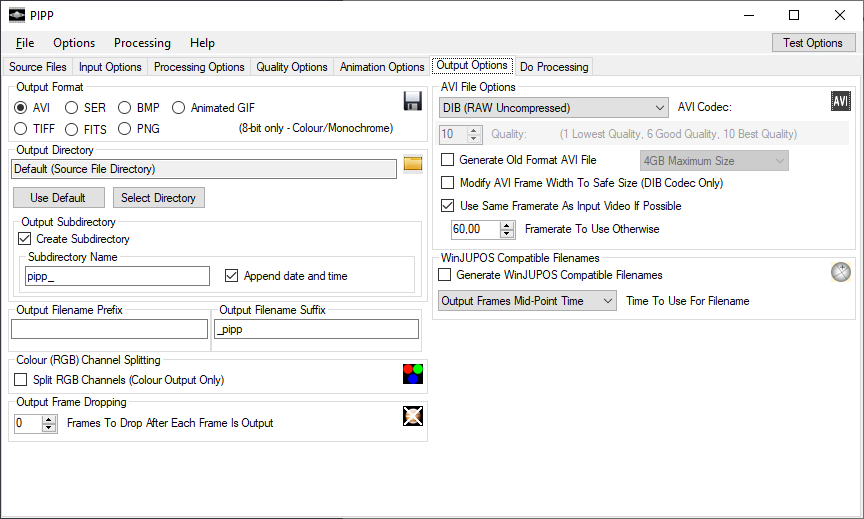Open the Options menu
864x519 pixels.
[74, 43]
